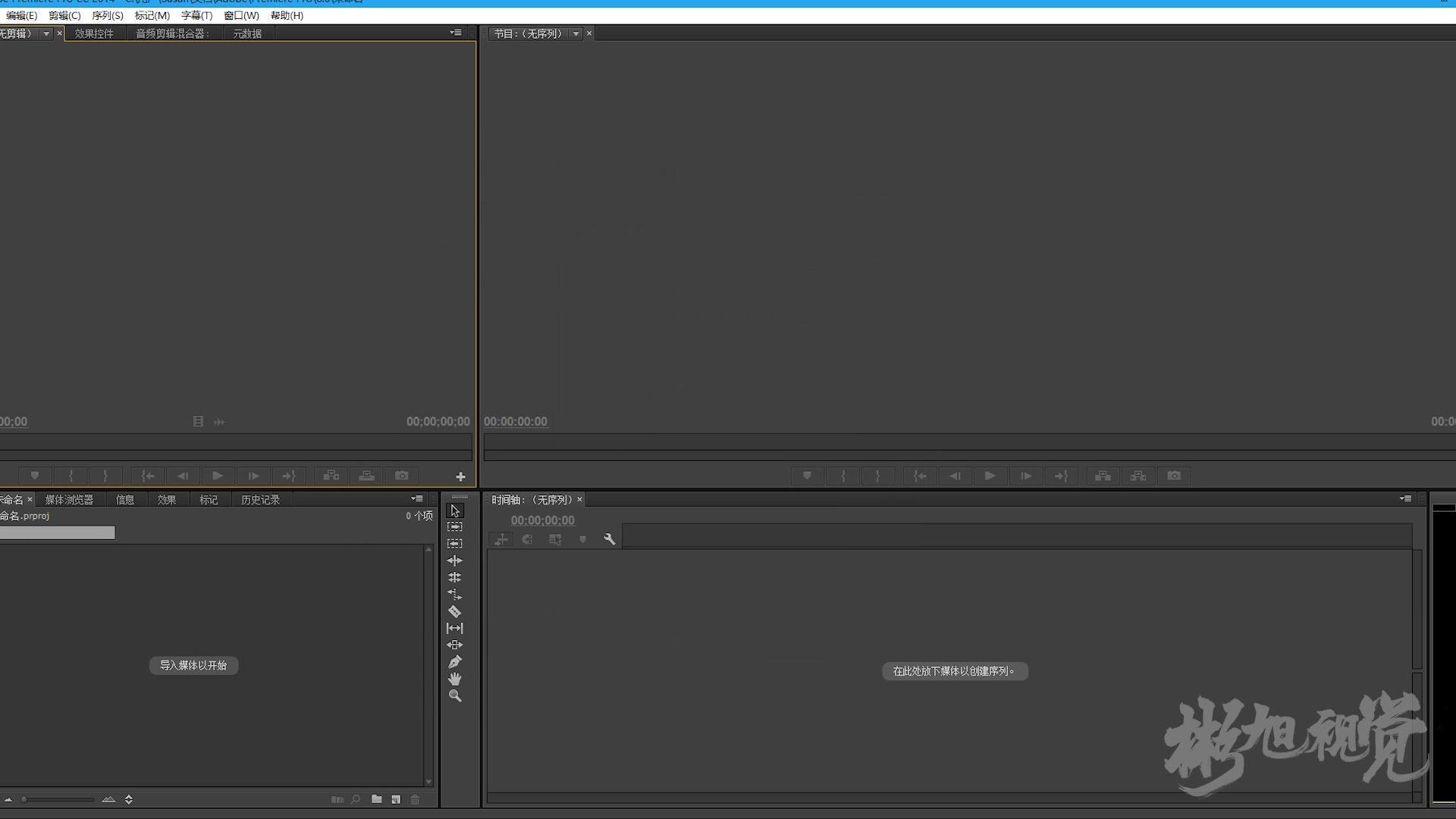Toggle snap magnet in timeline
The width and height of the screenshot is (1456, 819).
(527, 539)
